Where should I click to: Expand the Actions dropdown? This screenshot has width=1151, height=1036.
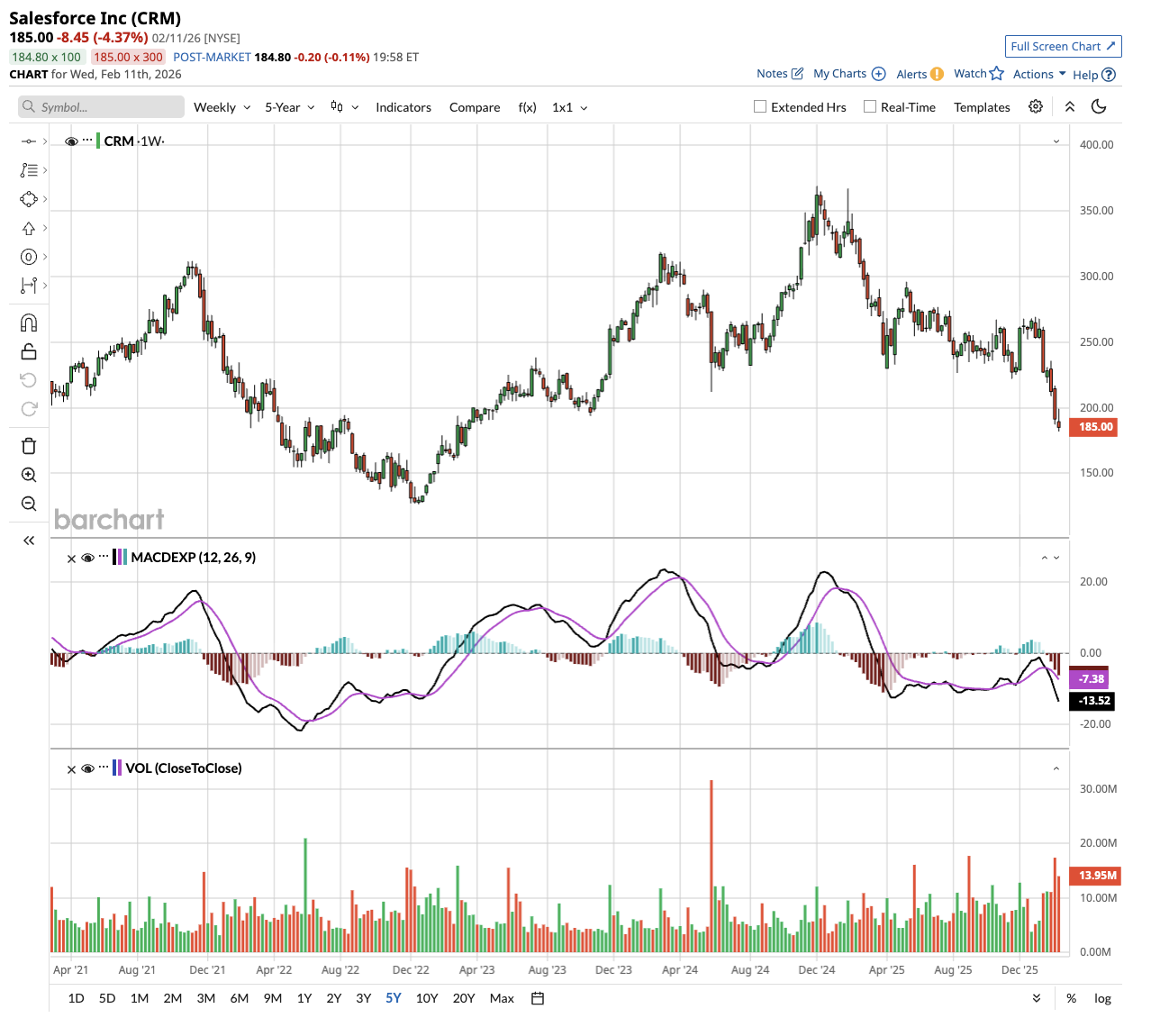click(1039, 74)
